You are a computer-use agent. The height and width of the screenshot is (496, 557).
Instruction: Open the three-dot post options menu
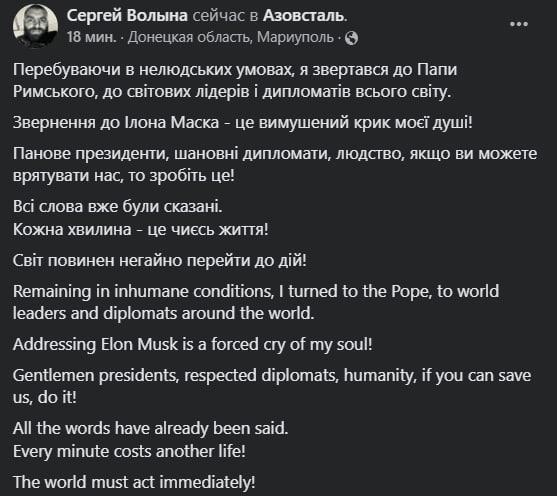click(x=519, y=24)
